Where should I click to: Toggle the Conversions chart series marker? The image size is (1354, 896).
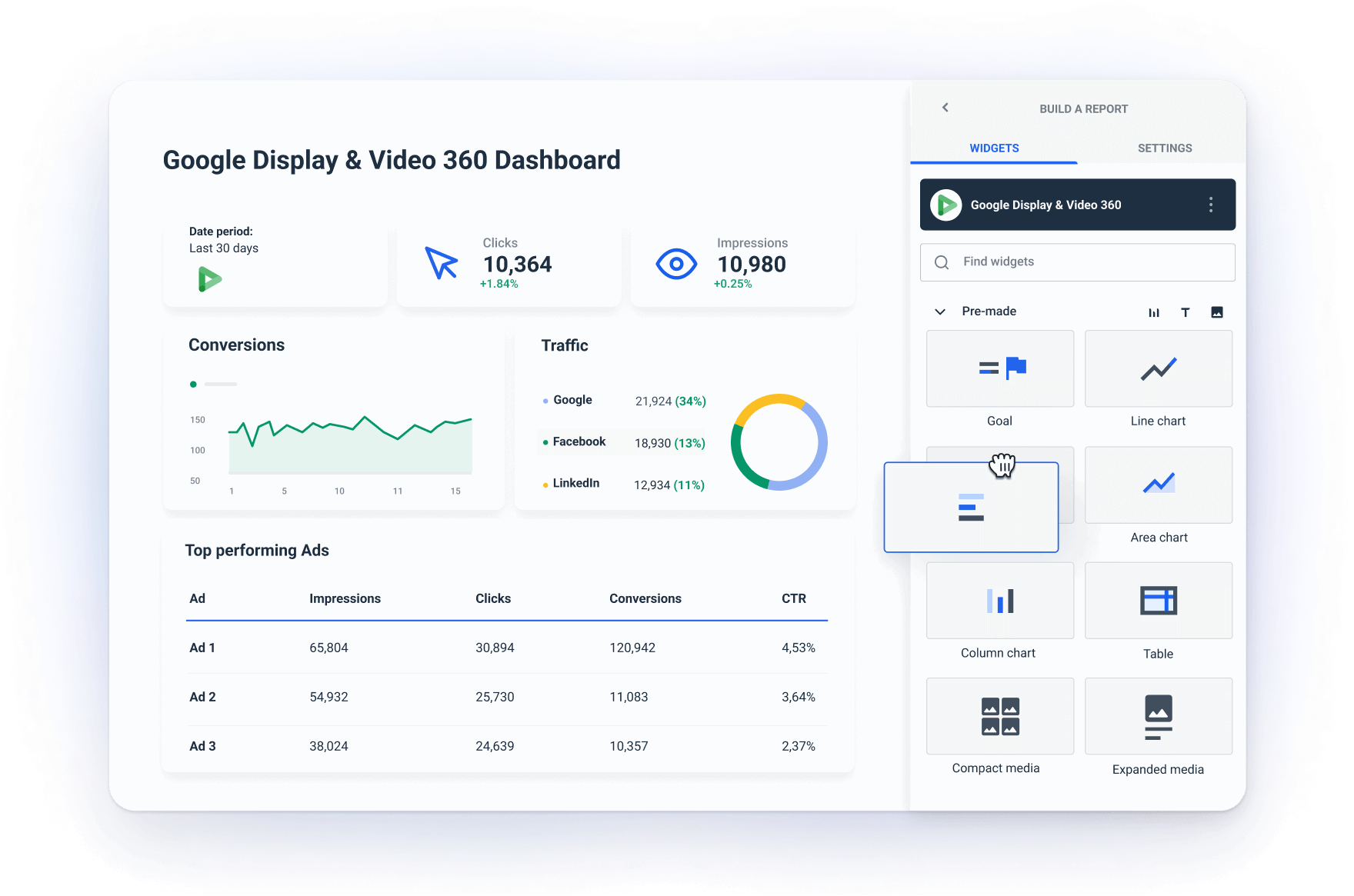[x=193, y=384]
